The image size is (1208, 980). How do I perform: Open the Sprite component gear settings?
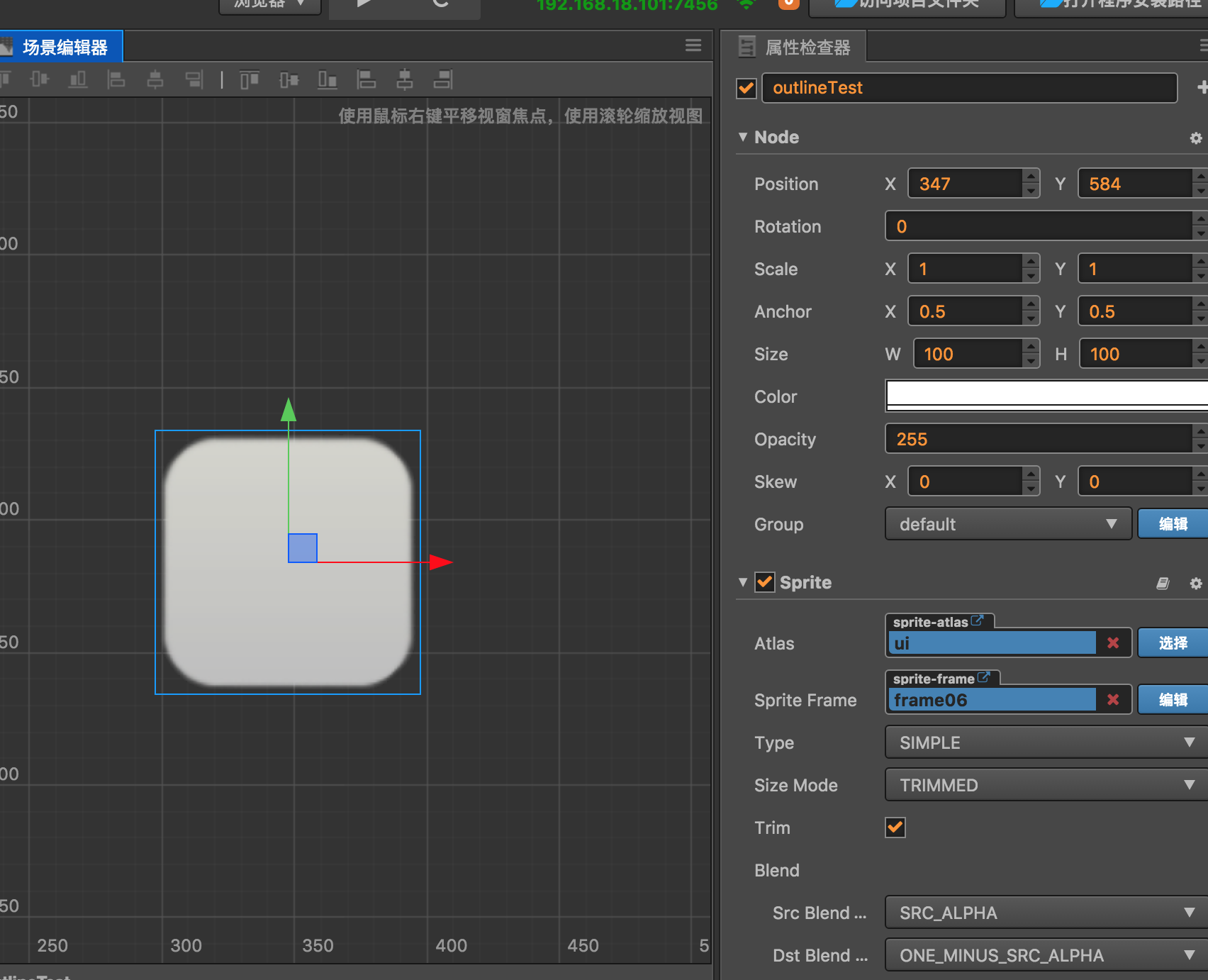point(1195,584)
